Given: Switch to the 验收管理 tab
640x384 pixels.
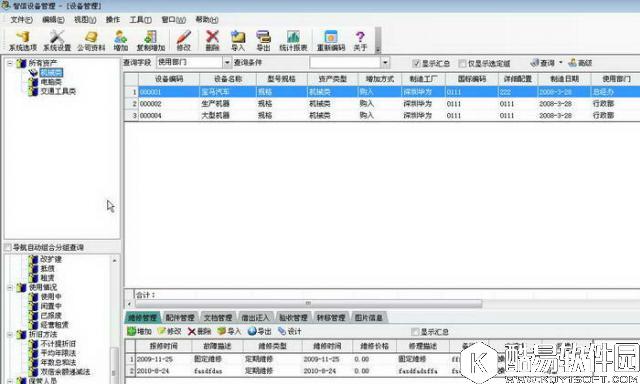Looking at the screenshot, I should (x=293, y=317).
